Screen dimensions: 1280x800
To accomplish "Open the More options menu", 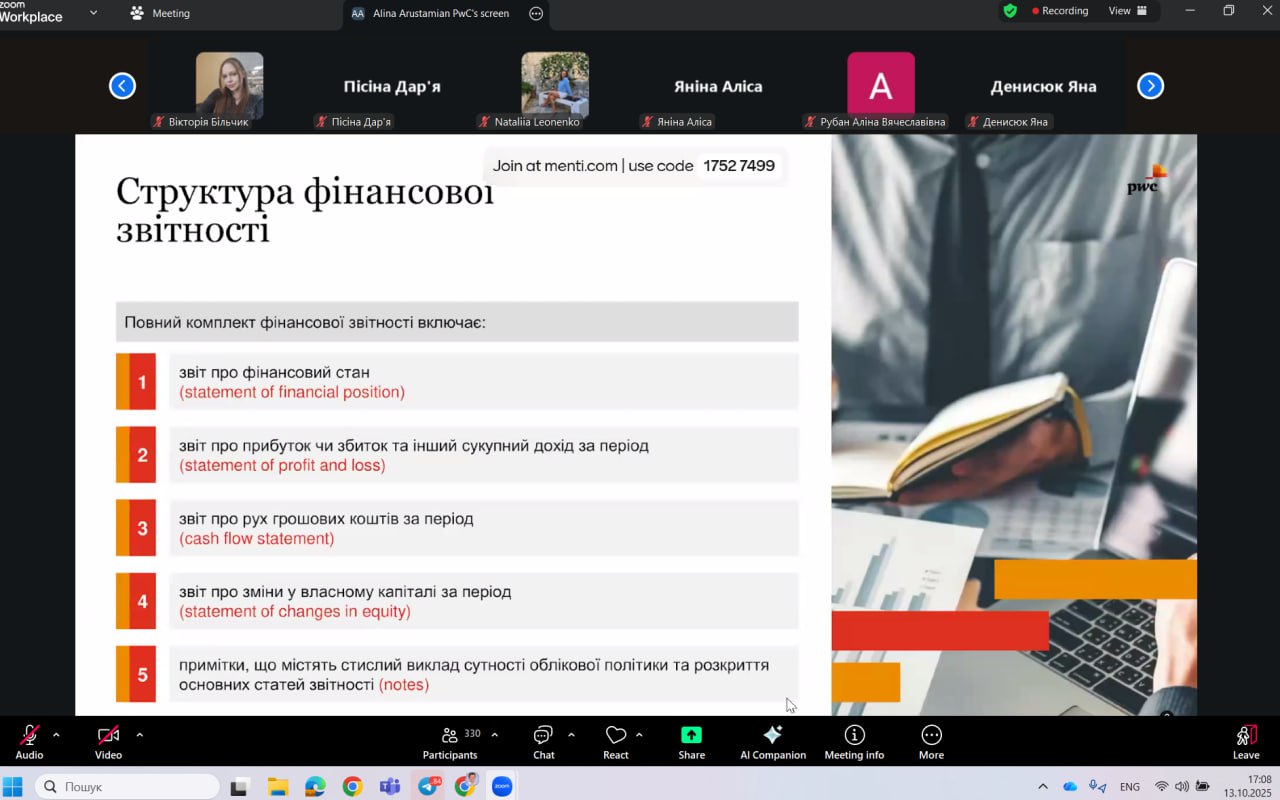I will point(931,741).
